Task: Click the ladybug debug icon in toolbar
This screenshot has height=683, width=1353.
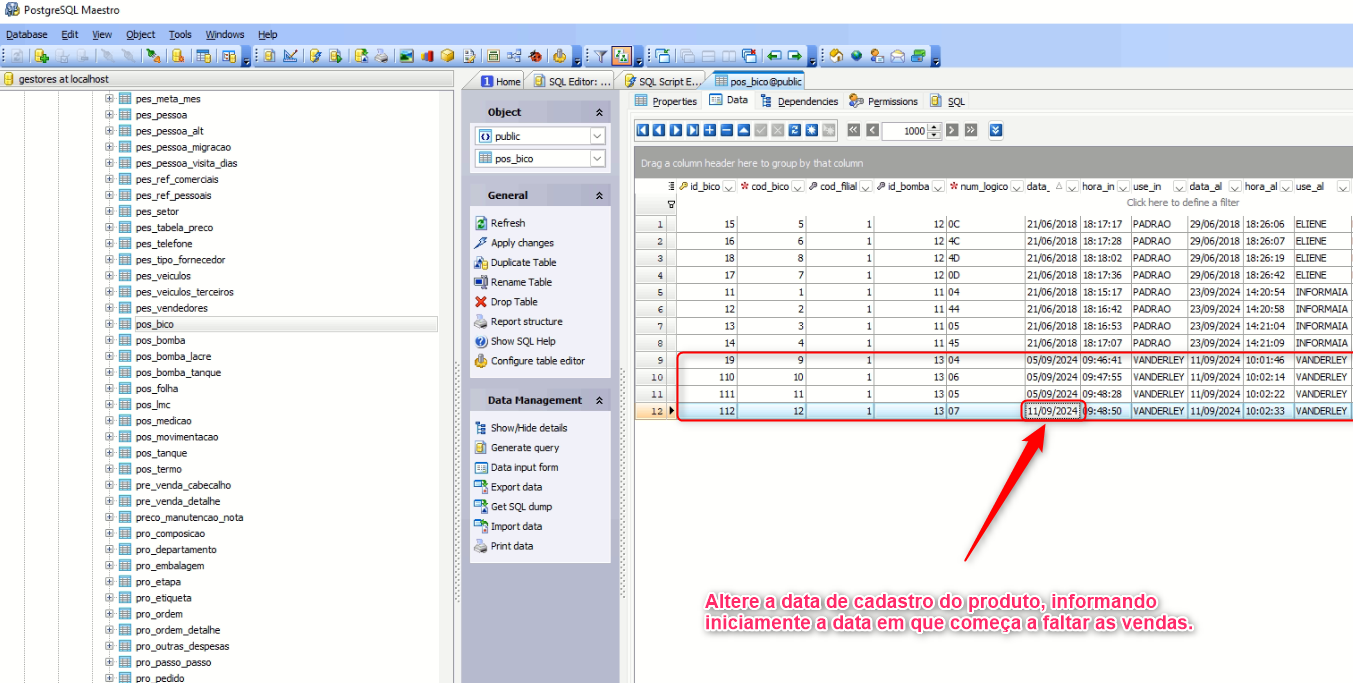Action: (536, 56)
